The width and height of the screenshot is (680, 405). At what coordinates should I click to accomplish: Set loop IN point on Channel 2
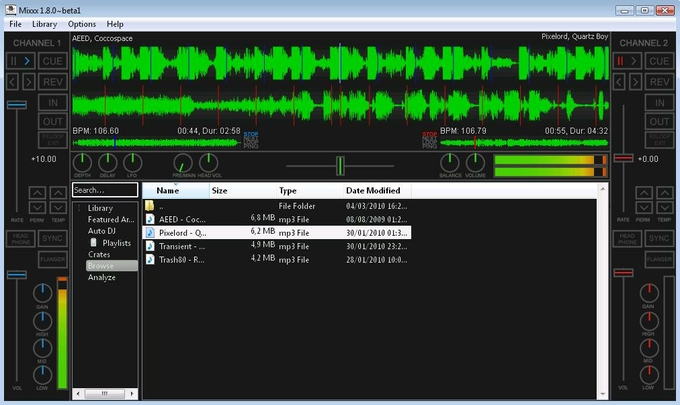(659, 103)
